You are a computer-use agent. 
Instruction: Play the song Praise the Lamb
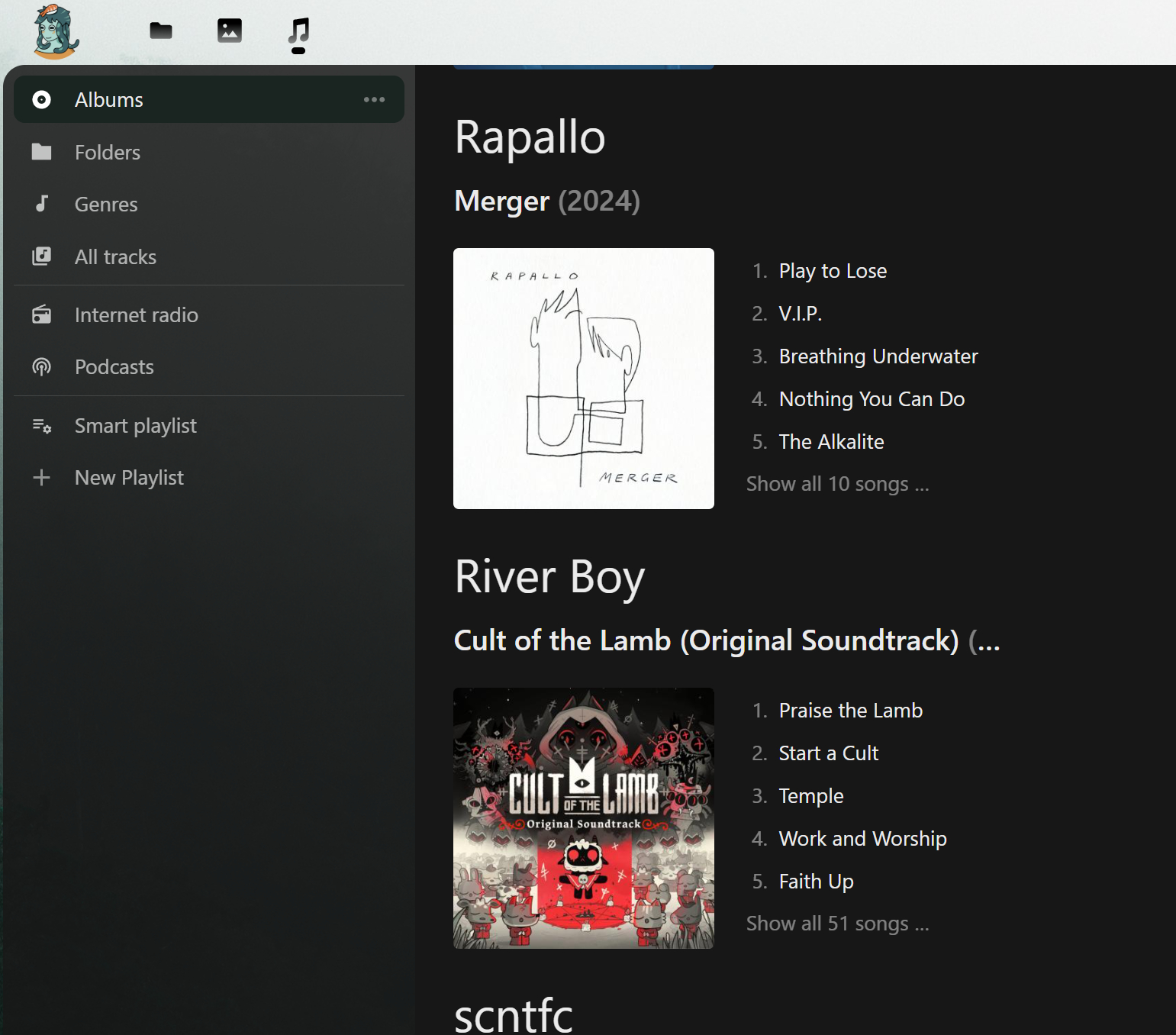point(850,711)
